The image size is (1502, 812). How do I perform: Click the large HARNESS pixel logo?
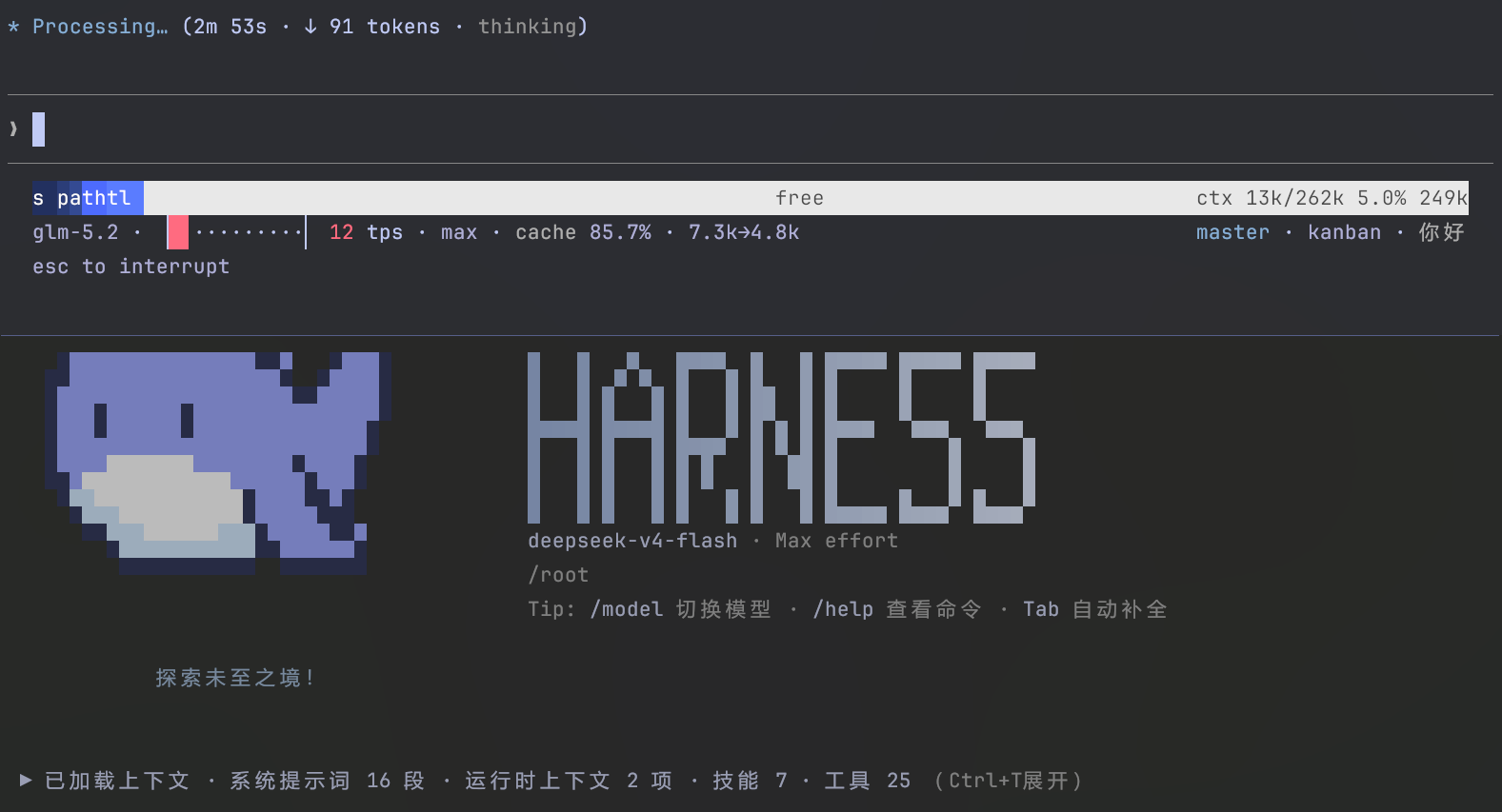pyautogui.click(x=782, y=437)
